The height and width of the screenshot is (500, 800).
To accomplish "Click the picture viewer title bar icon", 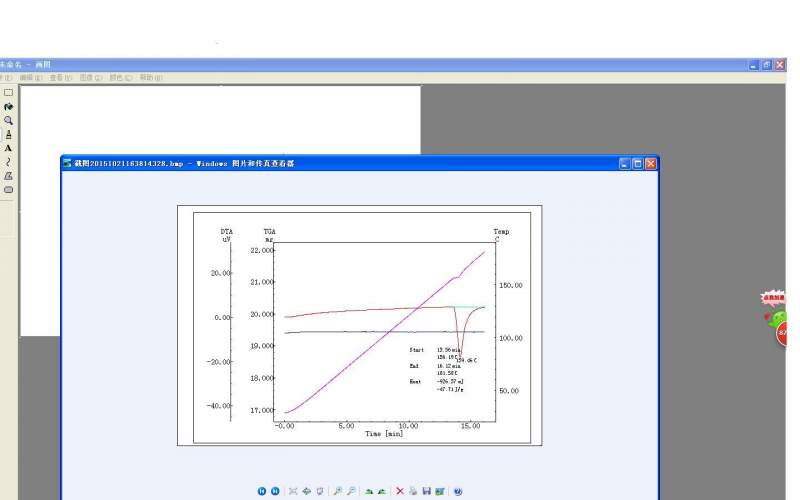I will click(67, 163).
